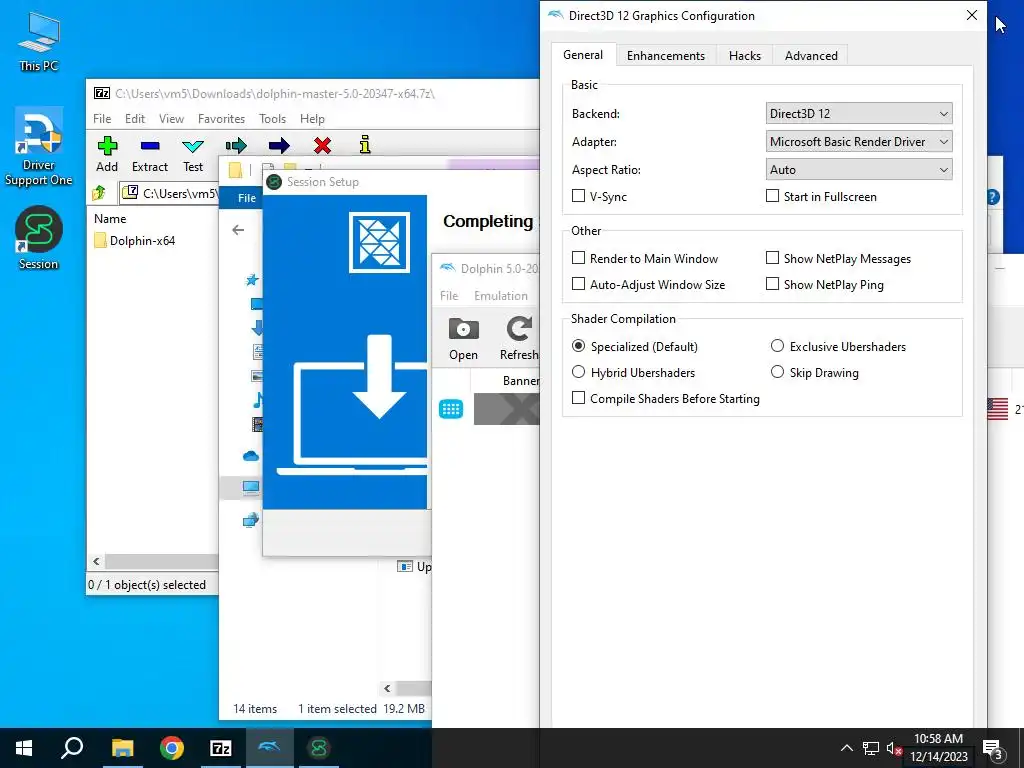Click the up-folder icon in 7-Zip address bar

[99, 193]
